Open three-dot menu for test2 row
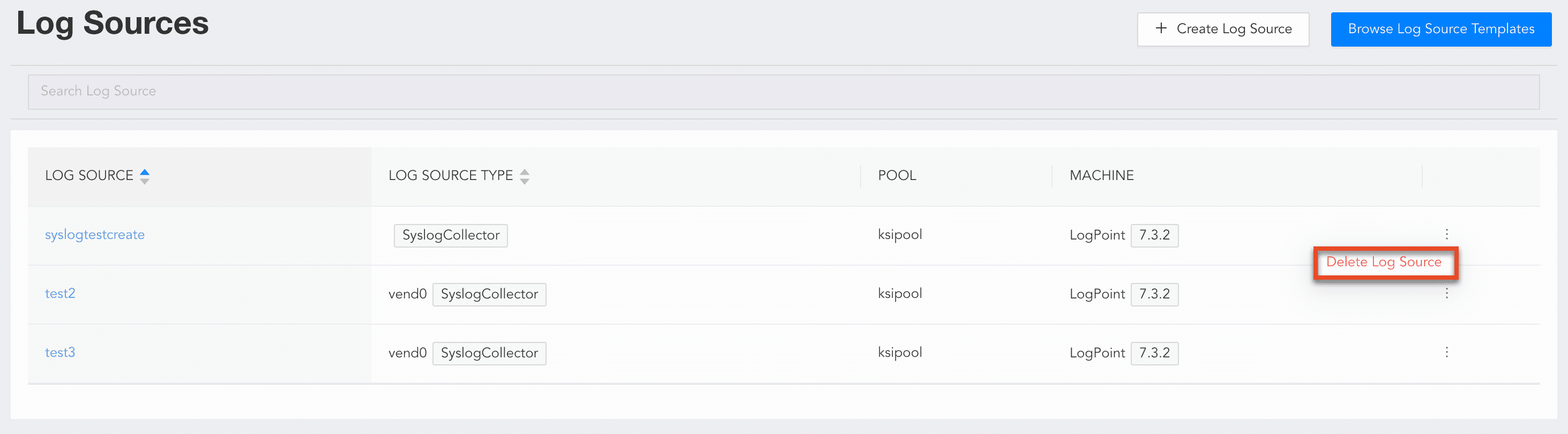 click(1447, 294)
